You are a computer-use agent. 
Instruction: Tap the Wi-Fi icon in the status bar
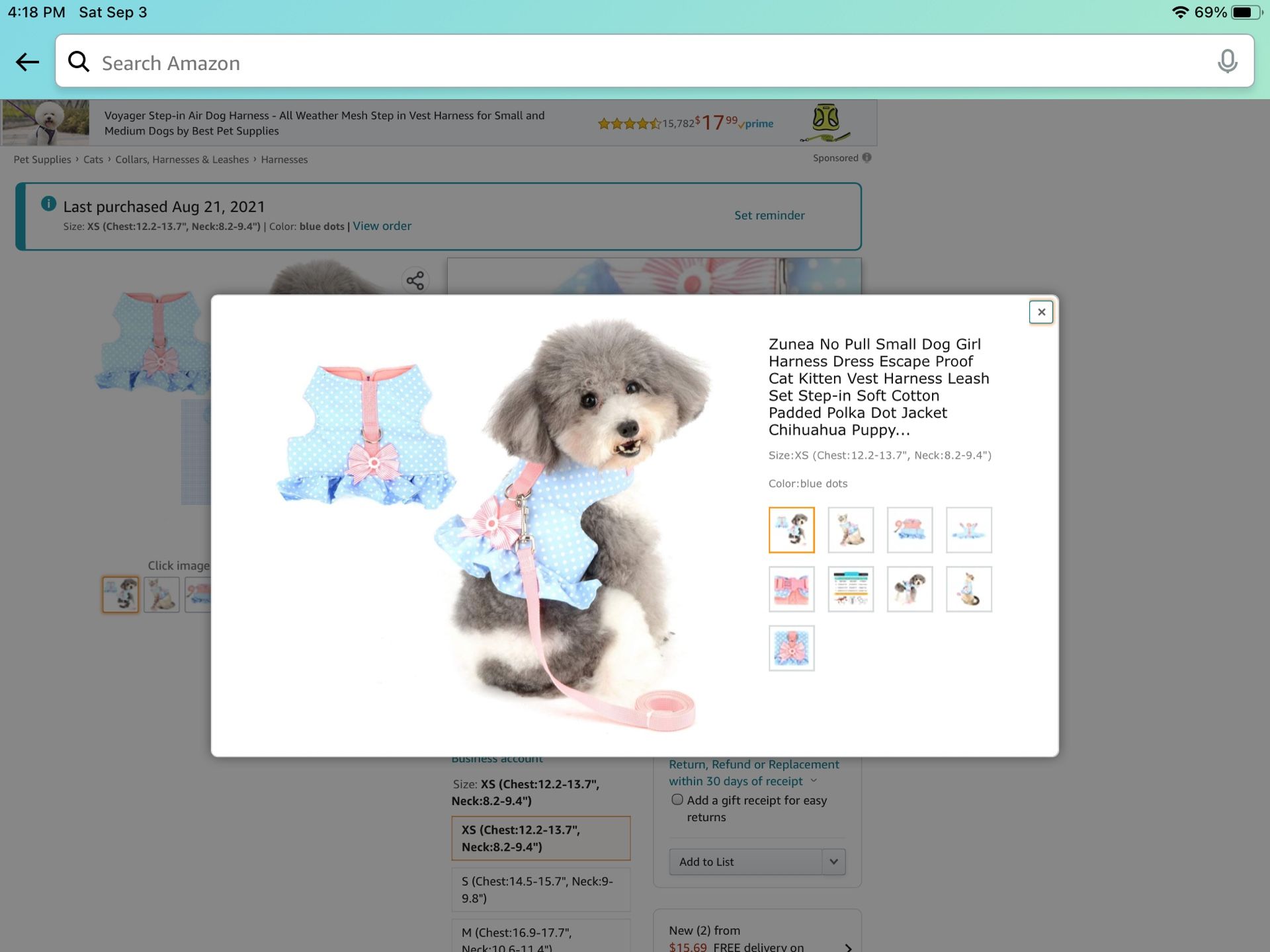coord(1180,11)
